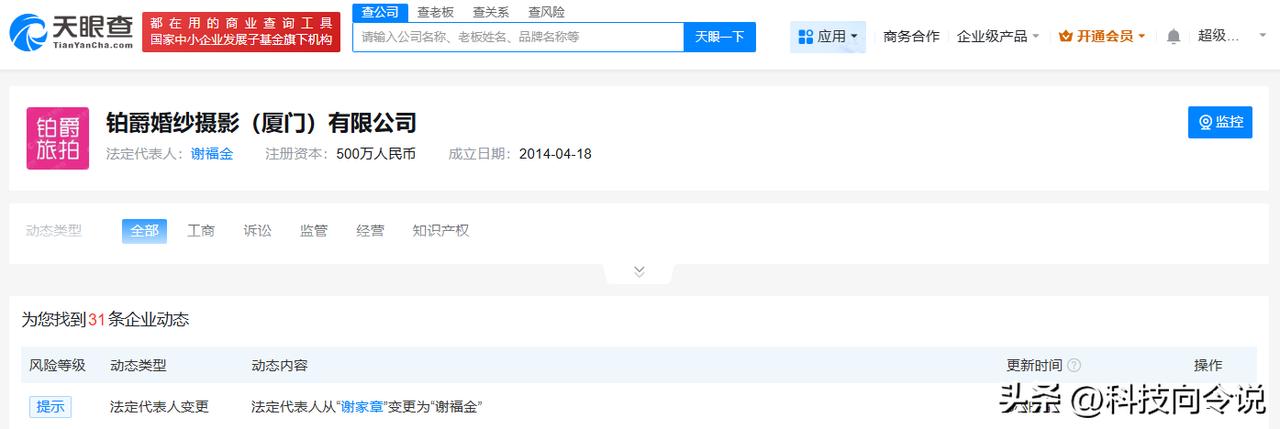
Task: Click the 动态内容 column header
Action: [x=279, y=366]
